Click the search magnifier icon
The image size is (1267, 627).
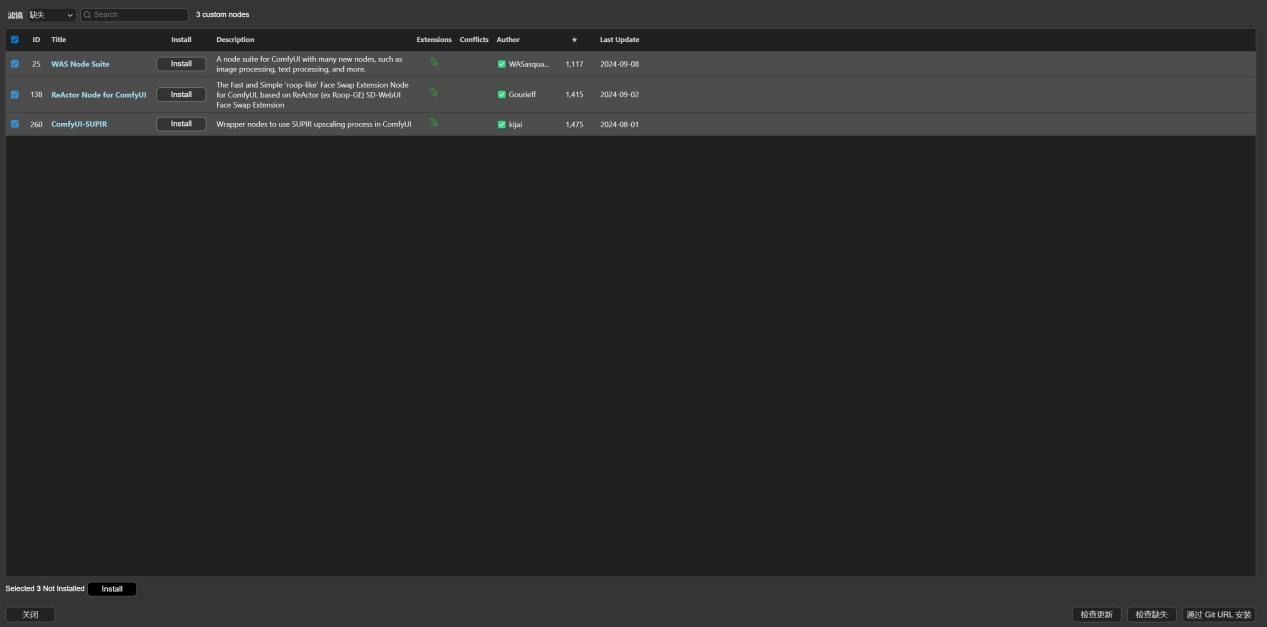(88, 15)
